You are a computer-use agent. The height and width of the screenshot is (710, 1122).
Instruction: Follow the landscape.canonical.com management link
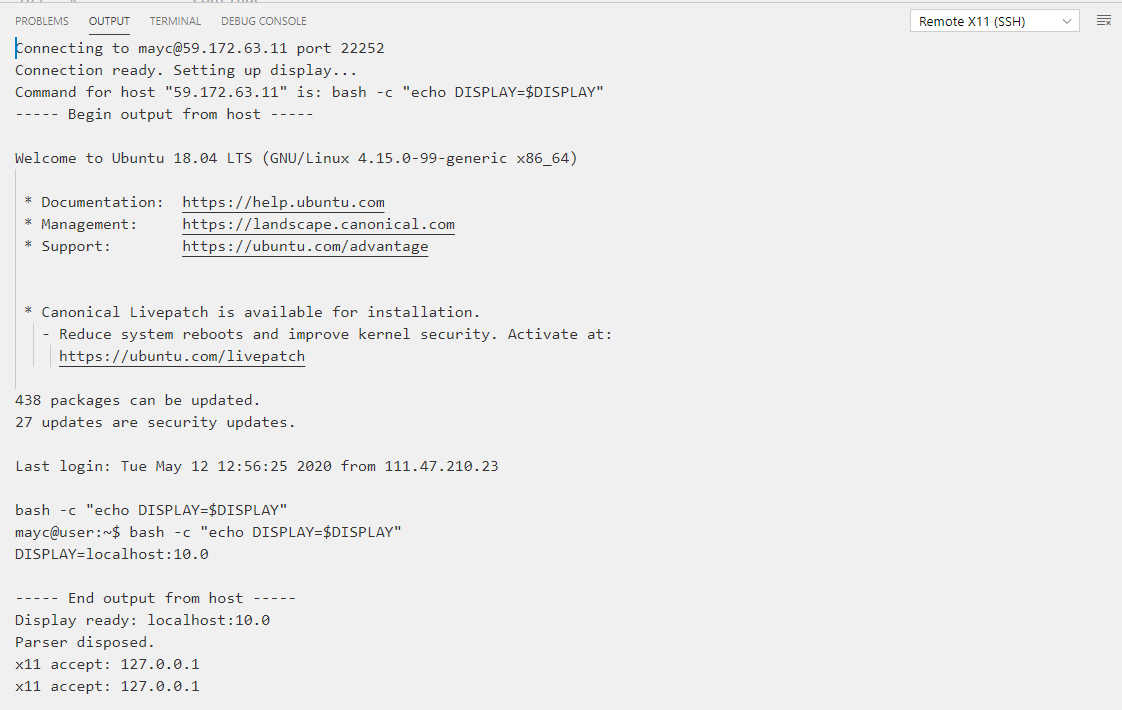[x=318, y=224]
